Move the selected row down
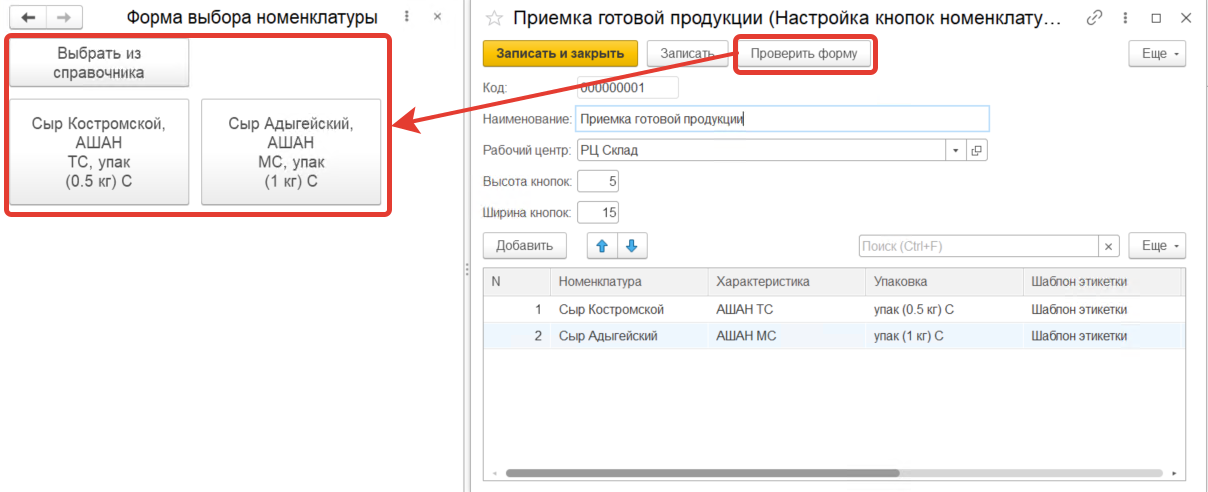 pyautogui.click(x=633, y=245)
